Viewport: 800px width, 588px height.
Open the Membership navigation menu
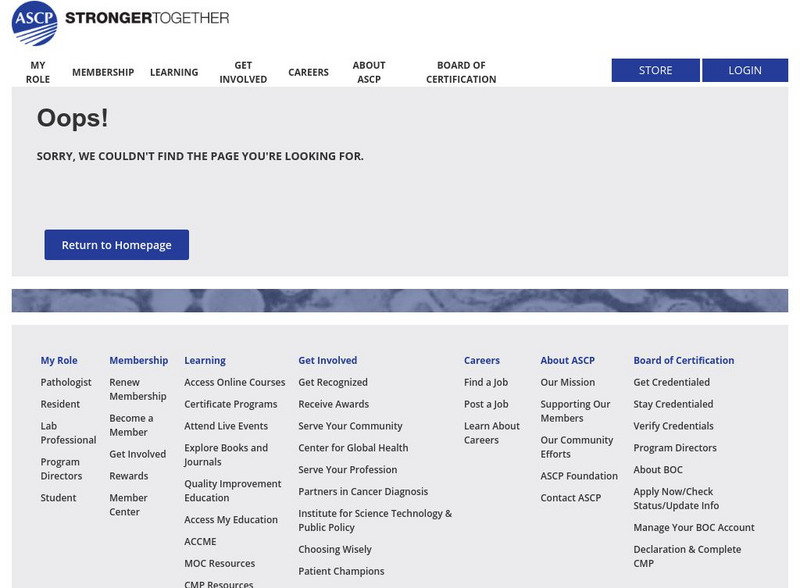point(103,72)
